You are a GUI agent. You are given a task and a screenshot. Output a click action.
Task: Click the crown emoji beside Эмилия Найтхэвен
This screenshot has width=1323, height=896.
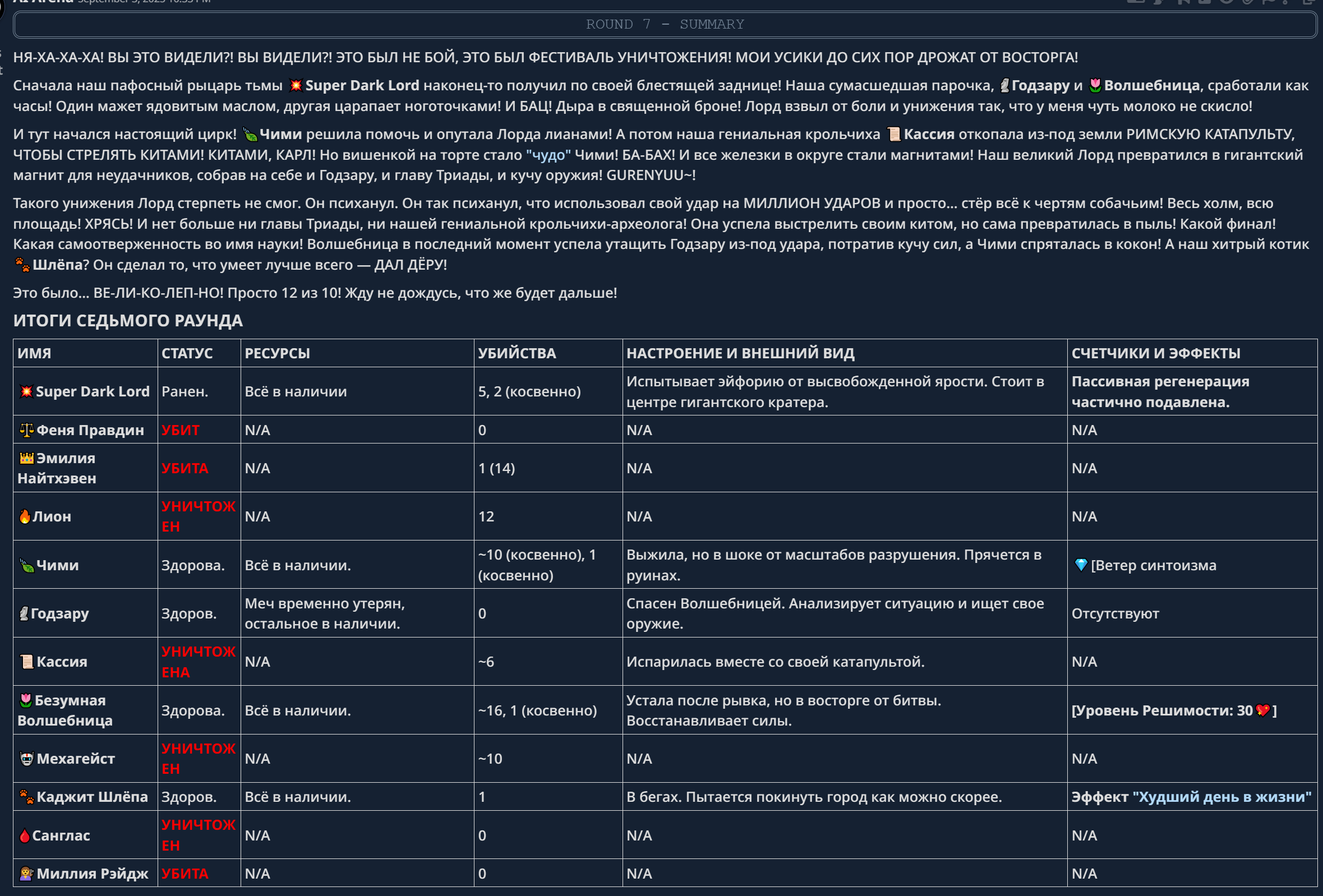click(26, 458)
